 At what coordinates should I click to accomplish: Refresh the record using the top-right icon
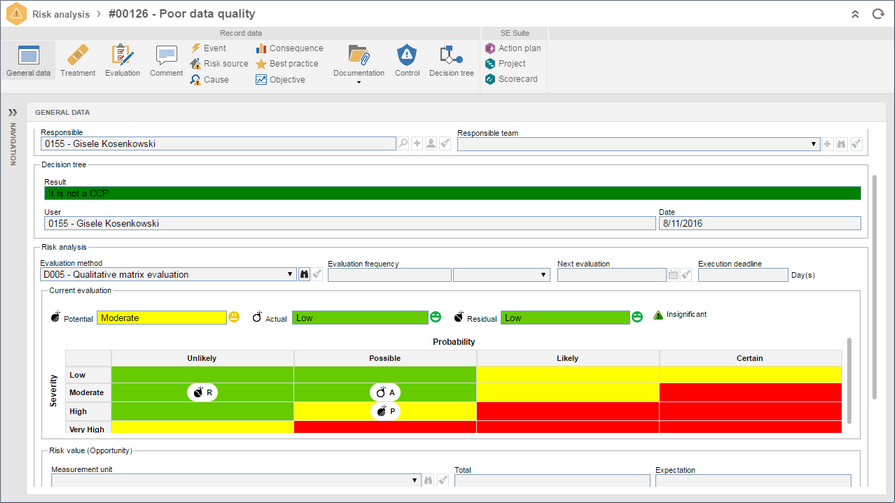click(878, 14)
